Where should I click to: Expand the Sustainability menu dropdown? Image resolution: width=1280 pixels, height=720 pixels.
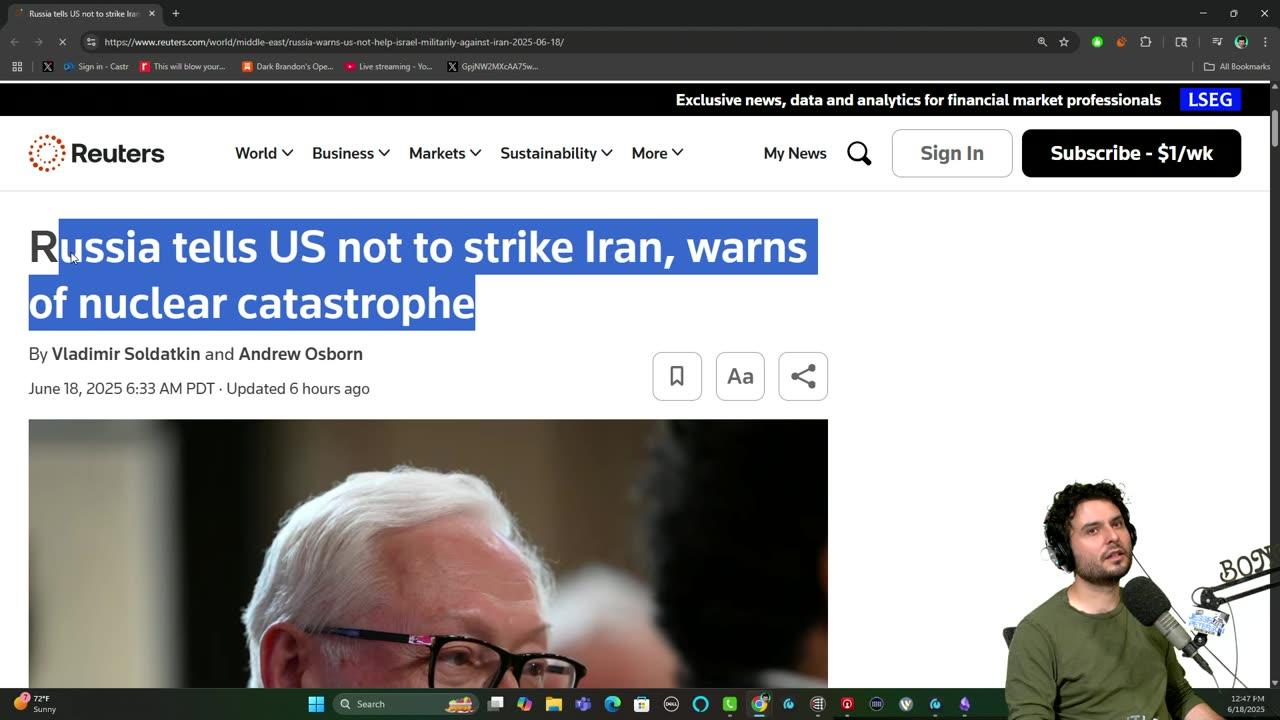pos(556,153)
